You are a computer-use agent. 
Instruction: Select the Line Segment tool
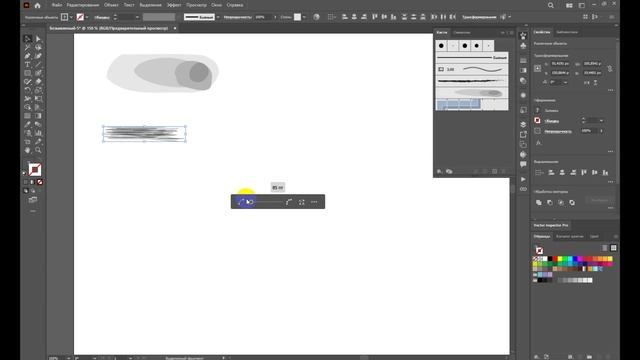click(x=38, y=64)
